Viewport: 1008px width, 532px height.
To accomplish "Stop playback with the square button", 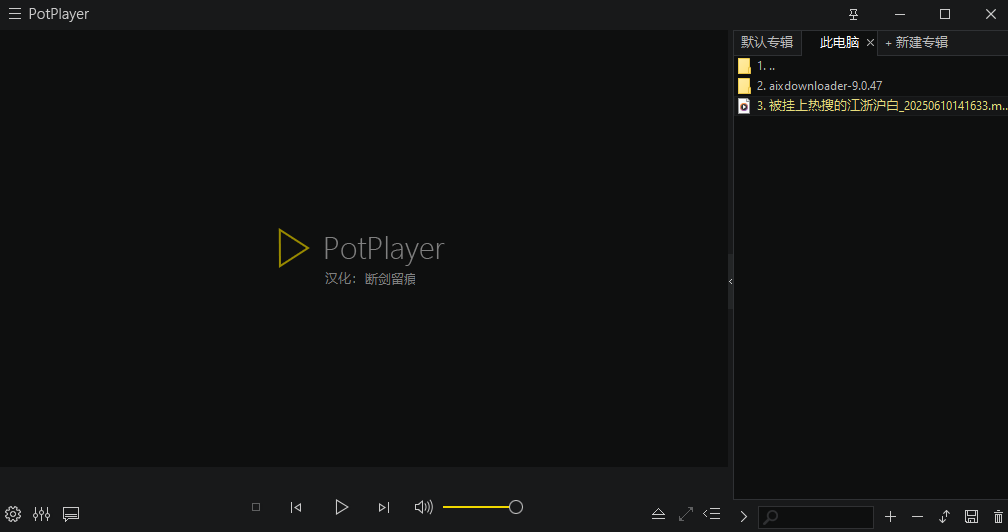I will pos(256,507).
